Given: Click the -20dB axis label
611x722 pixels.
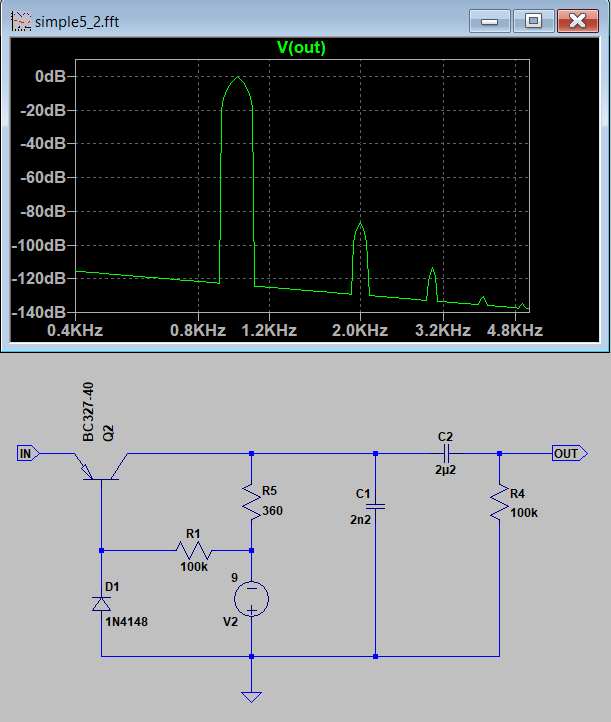Looking at the screenshot, I should click(44, 111).
